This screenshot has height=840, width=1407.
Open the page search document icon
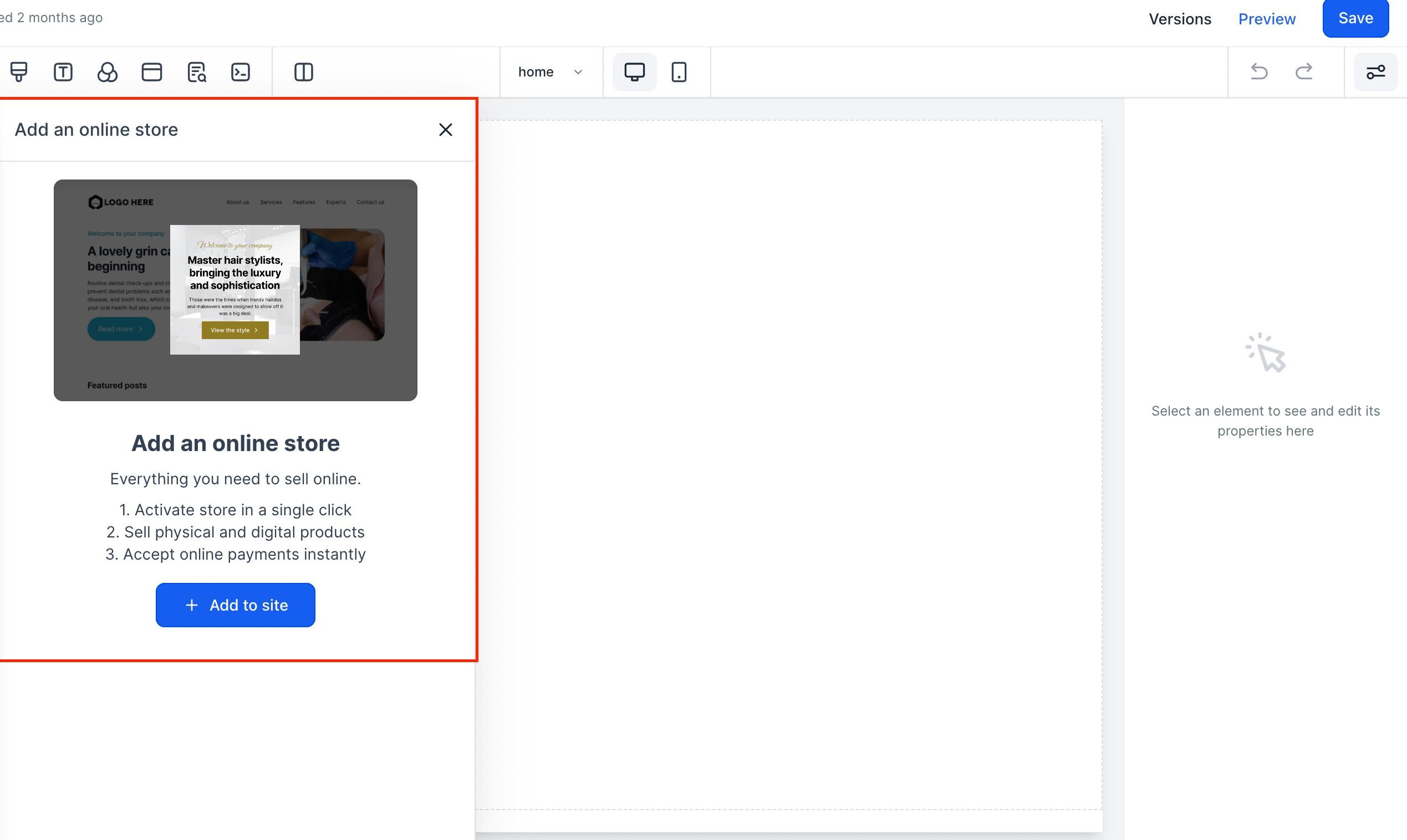[196, 72]
